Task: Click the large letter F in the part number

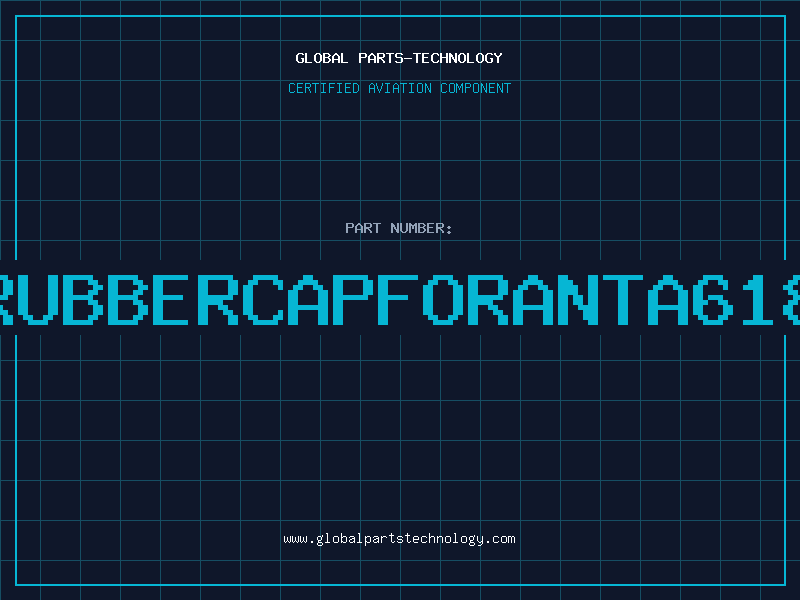Action: [397, 300]
